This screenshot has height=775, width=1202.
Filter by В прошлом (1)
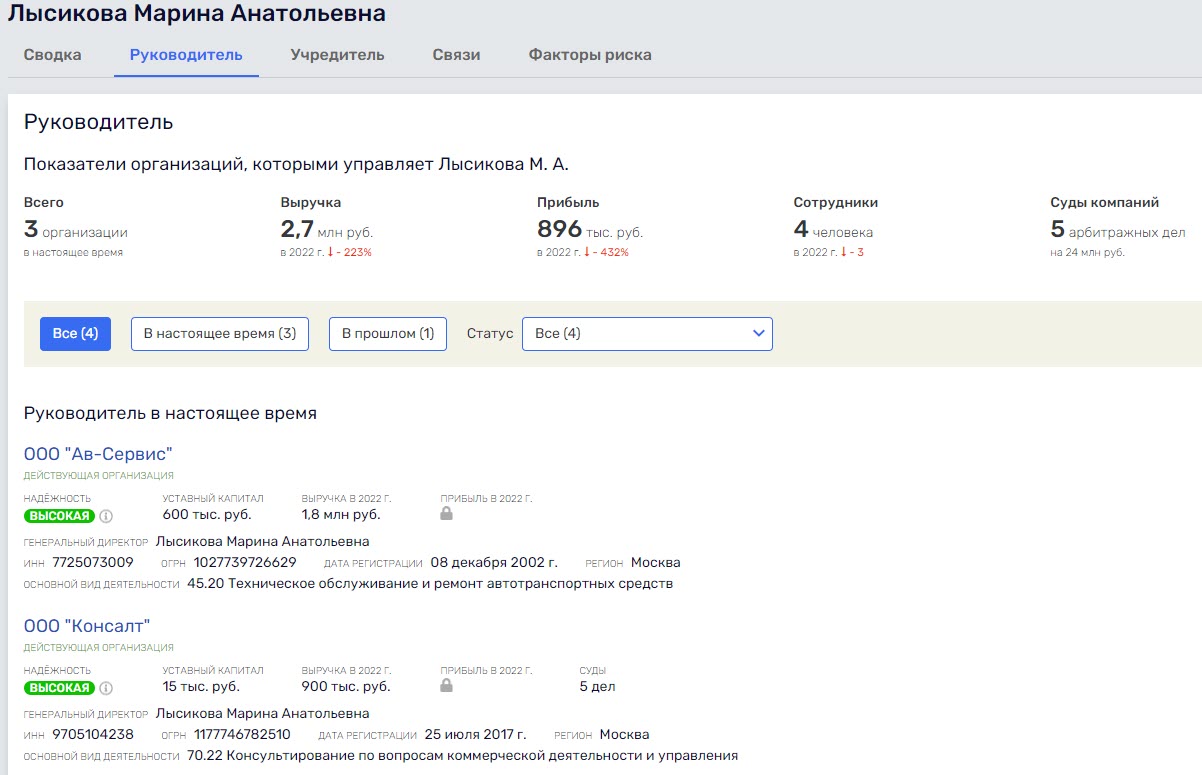pos(388,334)
